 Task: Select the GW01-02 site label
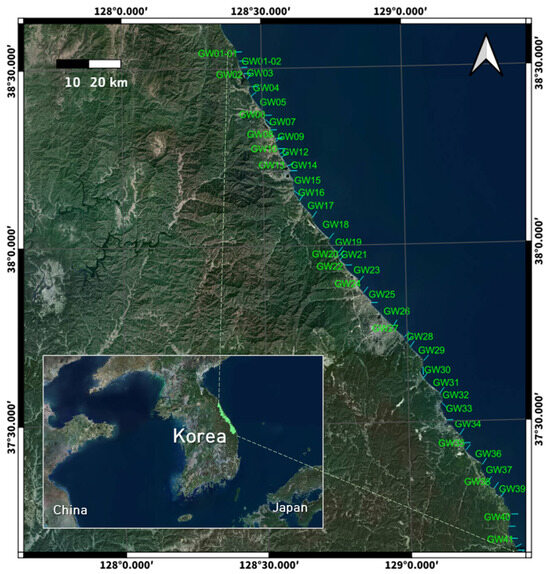coord(261,61)
